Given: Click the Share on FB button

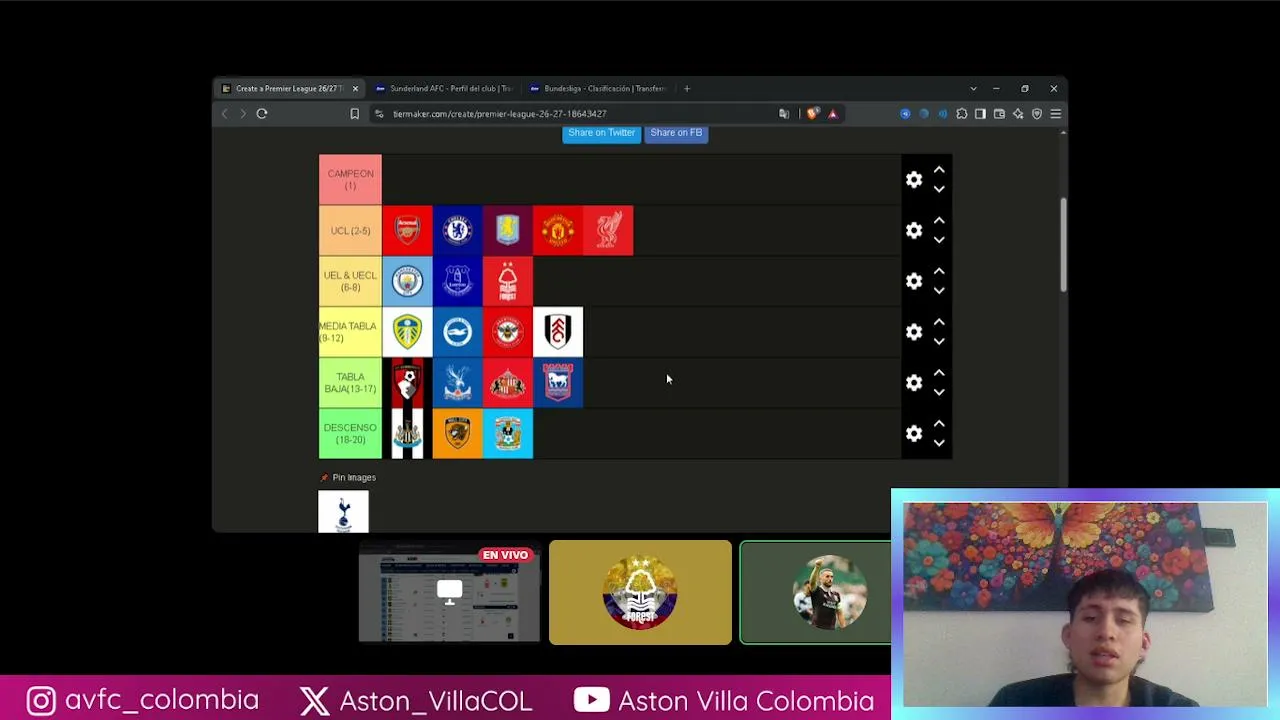Looking at the screenshot, I should point(676,133).
